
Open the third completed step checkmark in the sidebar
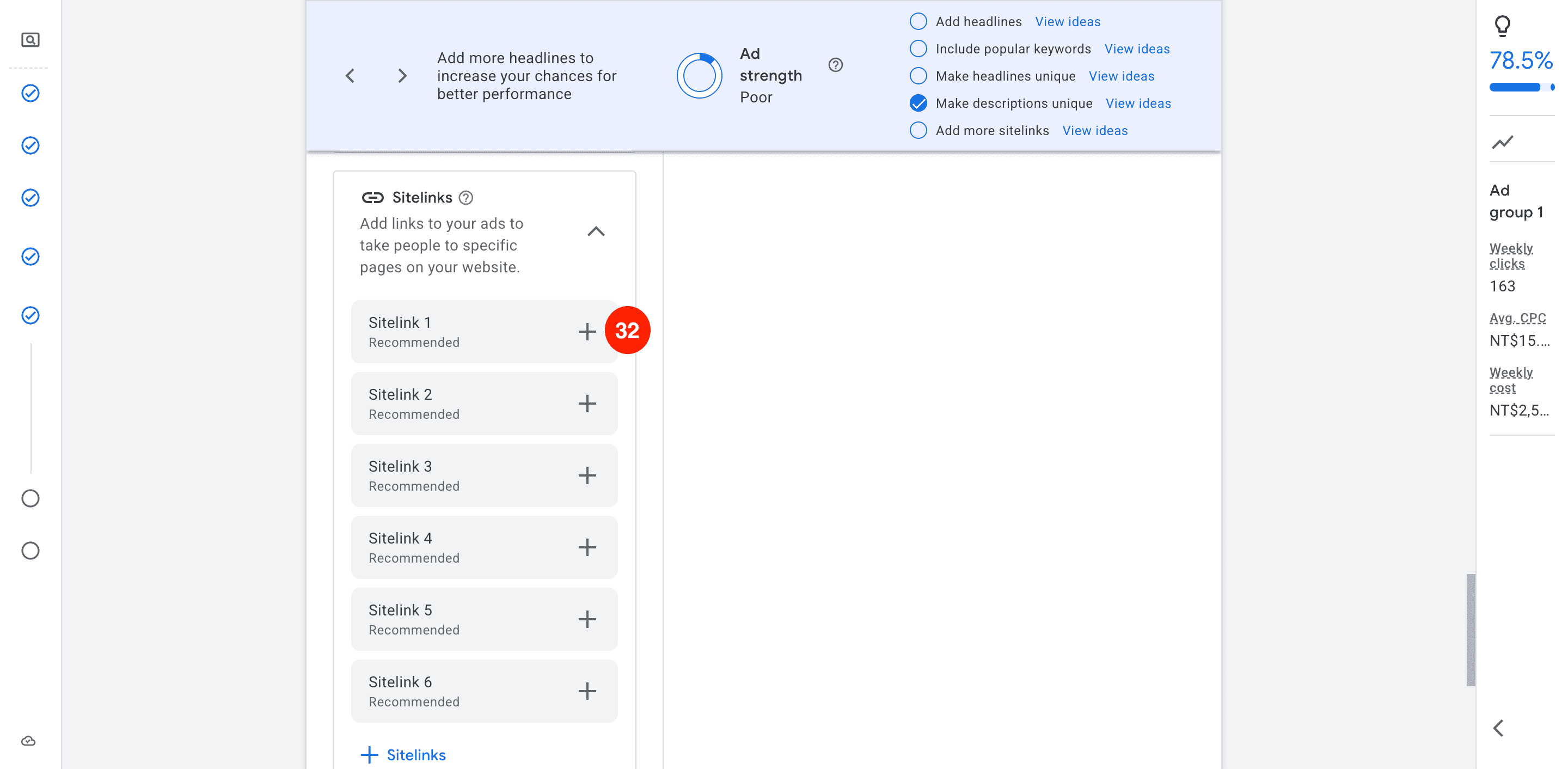(x=30, y=198)
